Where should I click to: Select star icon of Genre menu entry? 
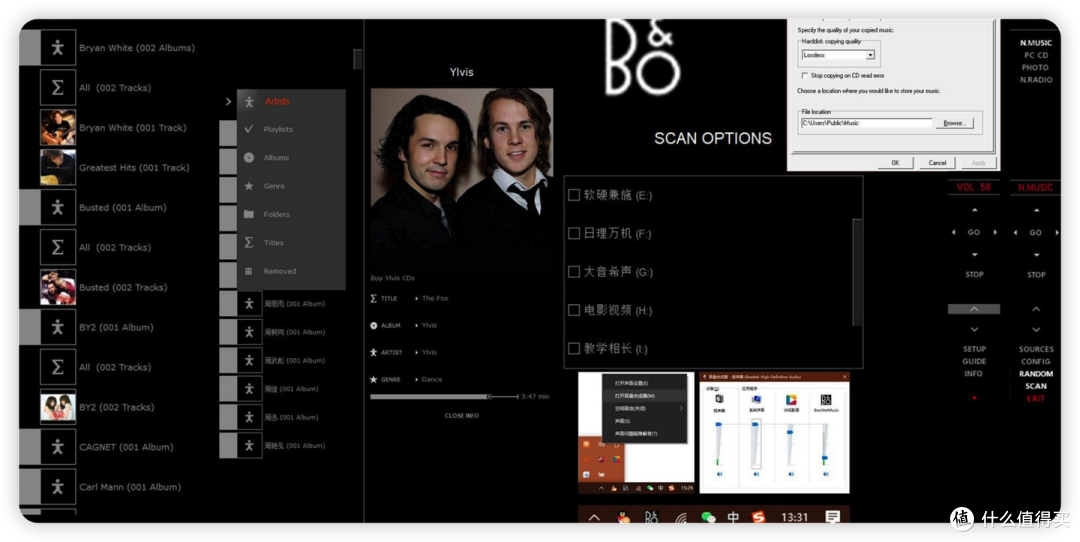[249, 186]
